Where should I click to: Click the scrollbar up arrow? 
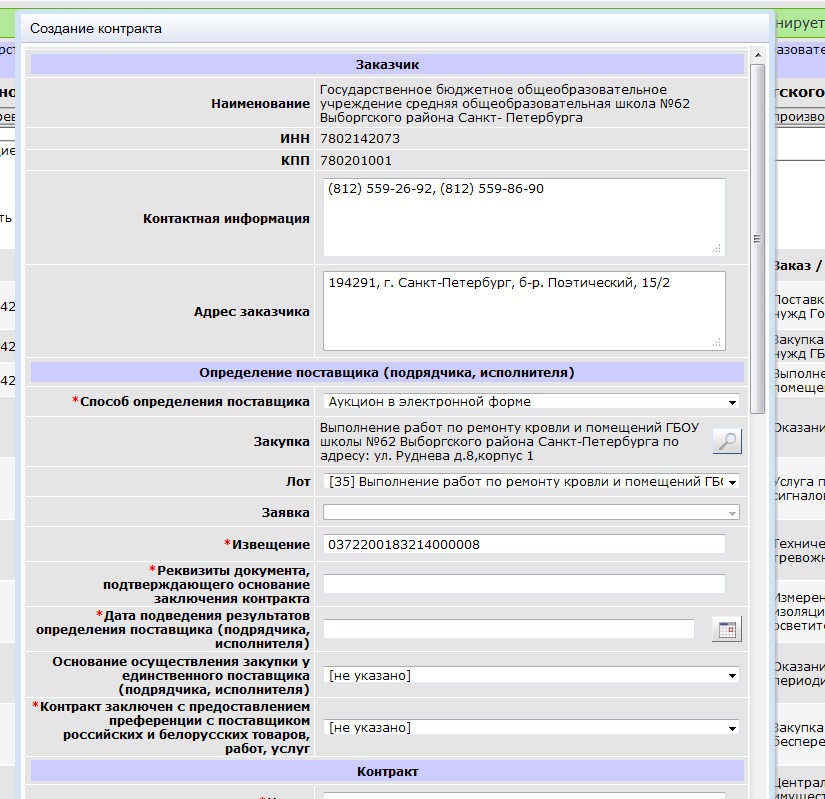click(758, 55)
